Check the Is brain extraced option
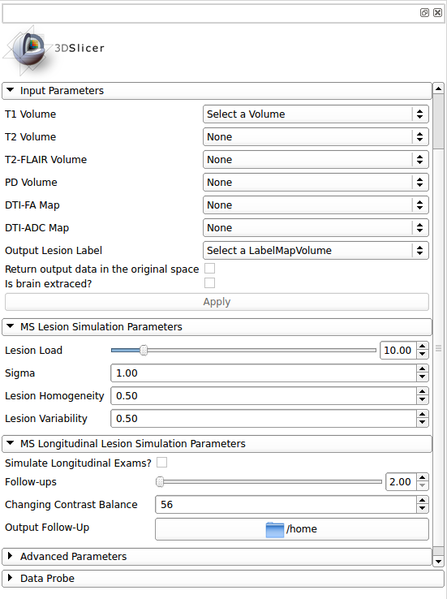The image size is (447, 599). pos(210,283)
